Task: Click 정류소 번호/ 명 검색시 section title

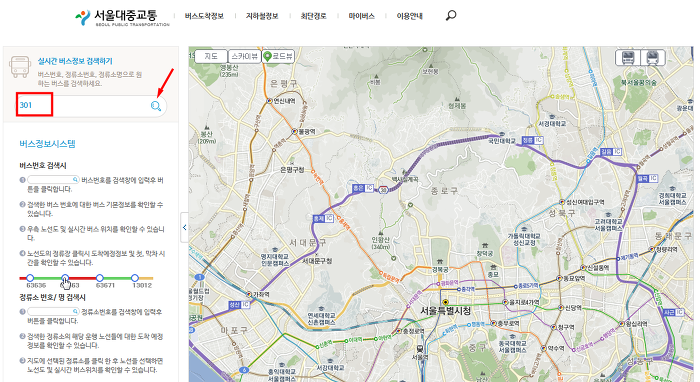Action: click(x=52, y=297)
